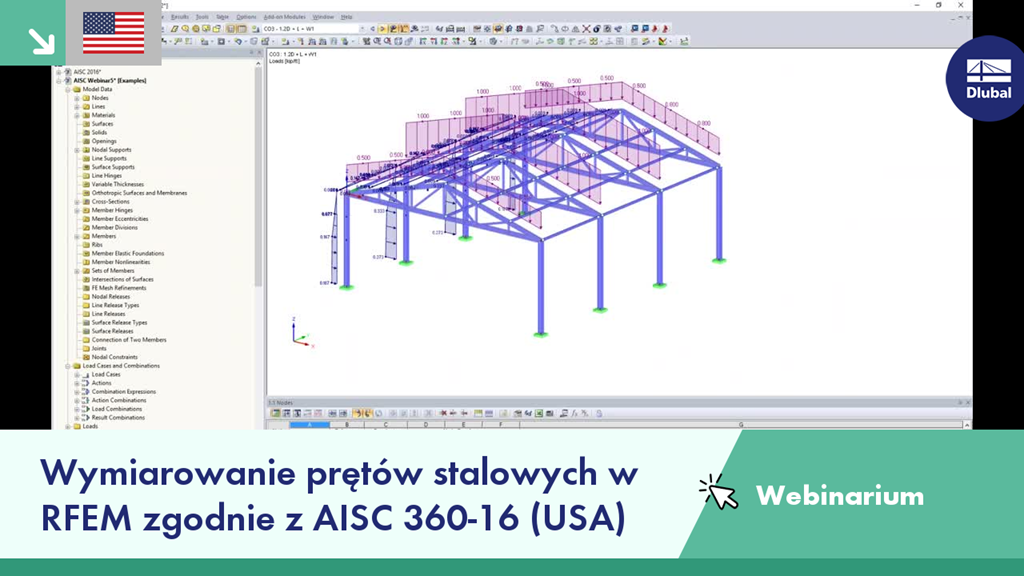Select Surface Release Types item
Viewport: 1024px width, 576px height.
click(119, 322)
